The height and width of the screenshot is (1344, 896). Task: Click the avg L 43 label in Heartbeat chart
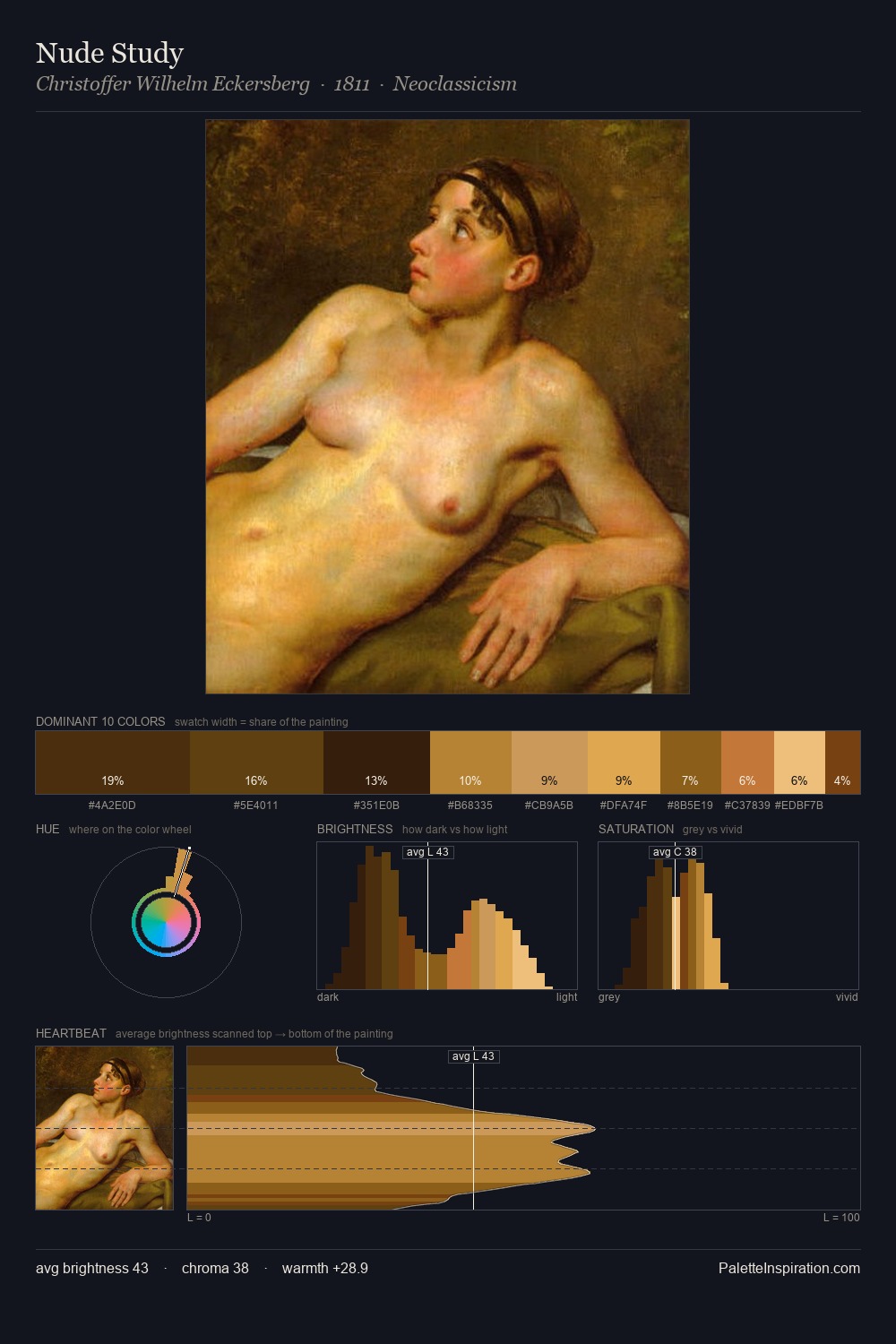(473, 1056)
